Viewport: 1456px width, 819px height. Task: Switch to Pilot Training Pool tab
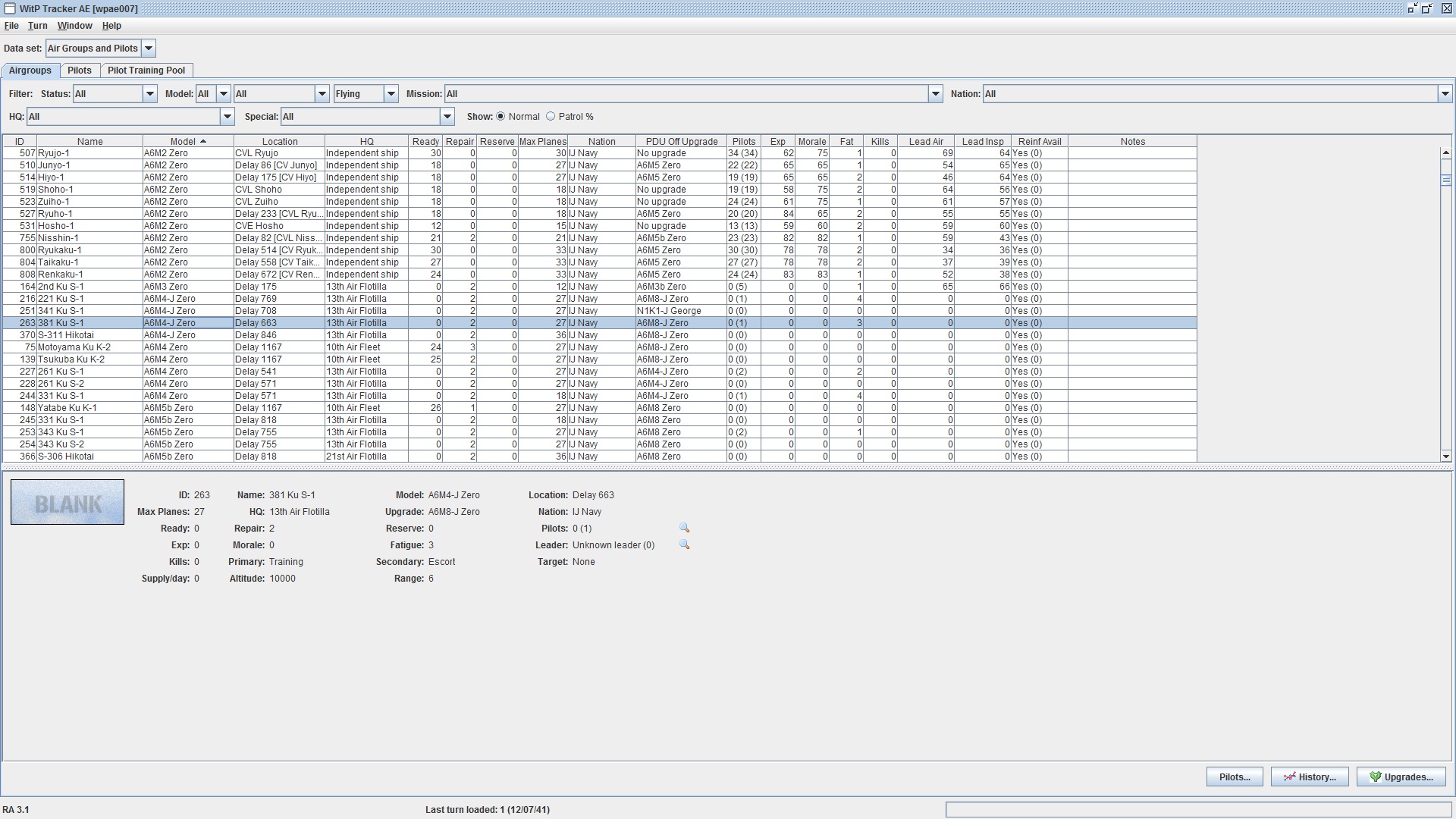point(146,71)
